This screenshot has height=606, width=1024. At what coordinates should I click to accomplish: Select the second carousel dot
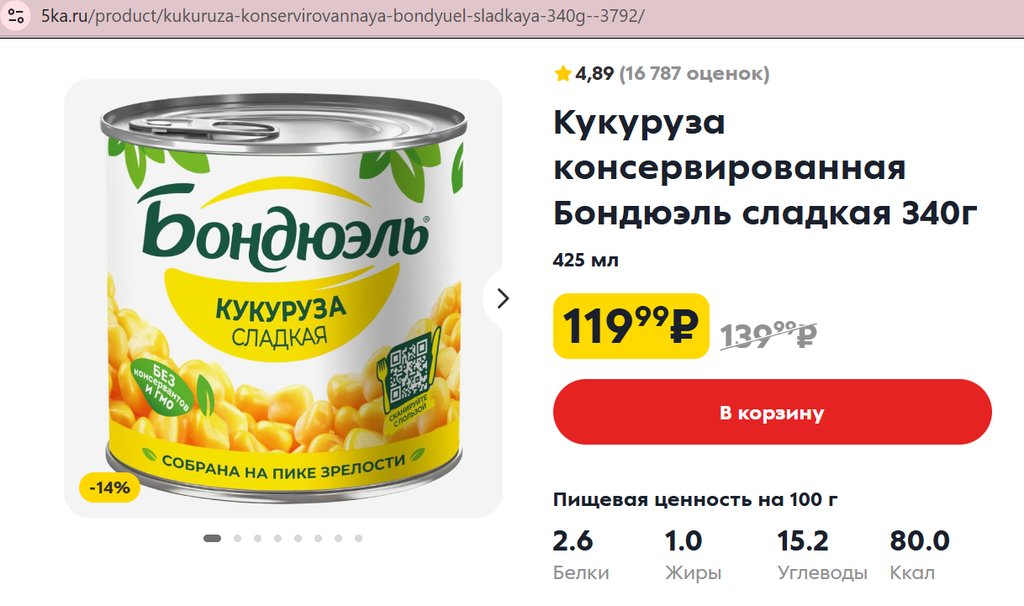click(x=238, y=538)
